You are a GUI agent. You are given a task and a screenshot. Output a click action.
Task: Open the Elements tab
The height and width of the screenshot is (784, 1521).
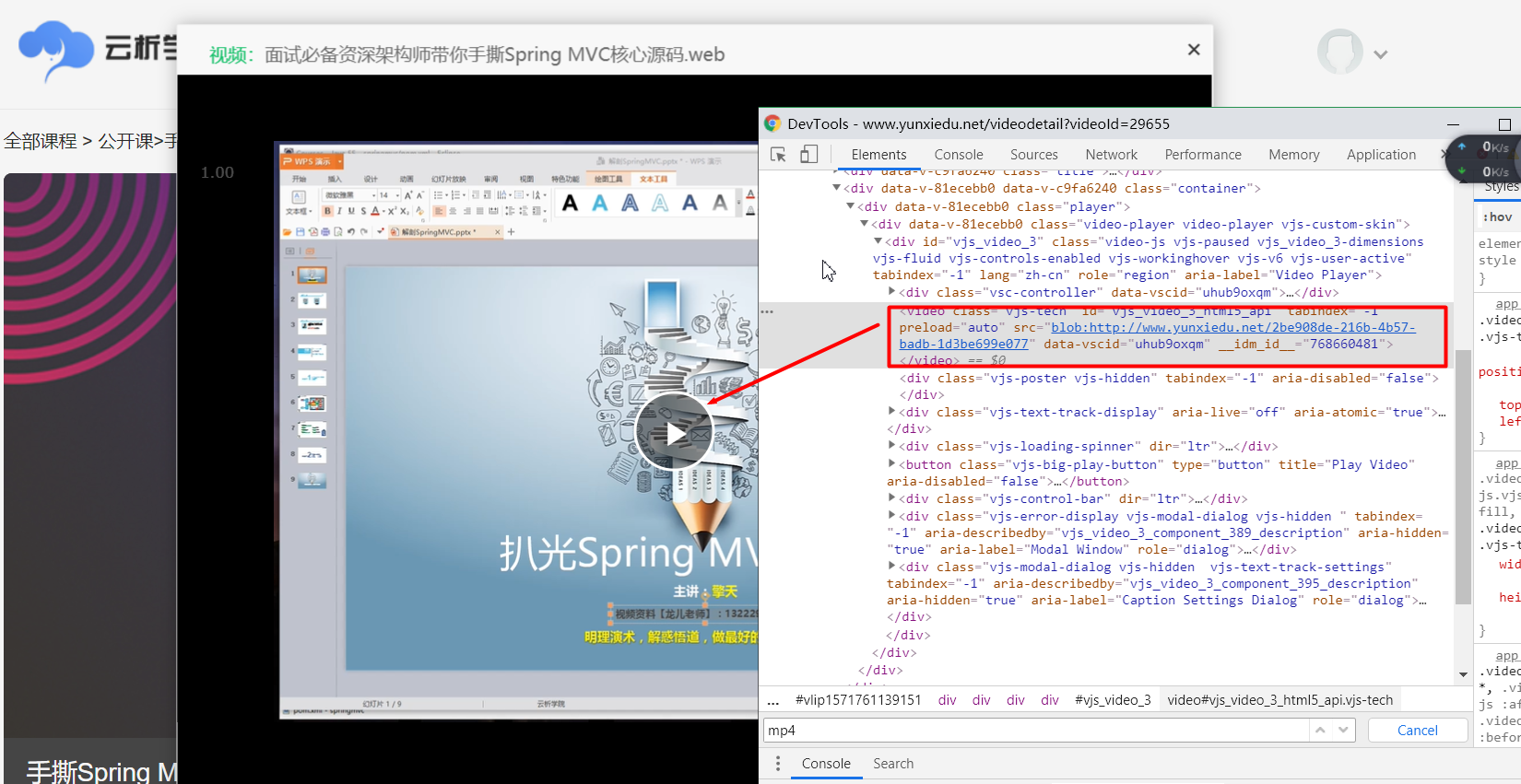click(x=878, y=155)
